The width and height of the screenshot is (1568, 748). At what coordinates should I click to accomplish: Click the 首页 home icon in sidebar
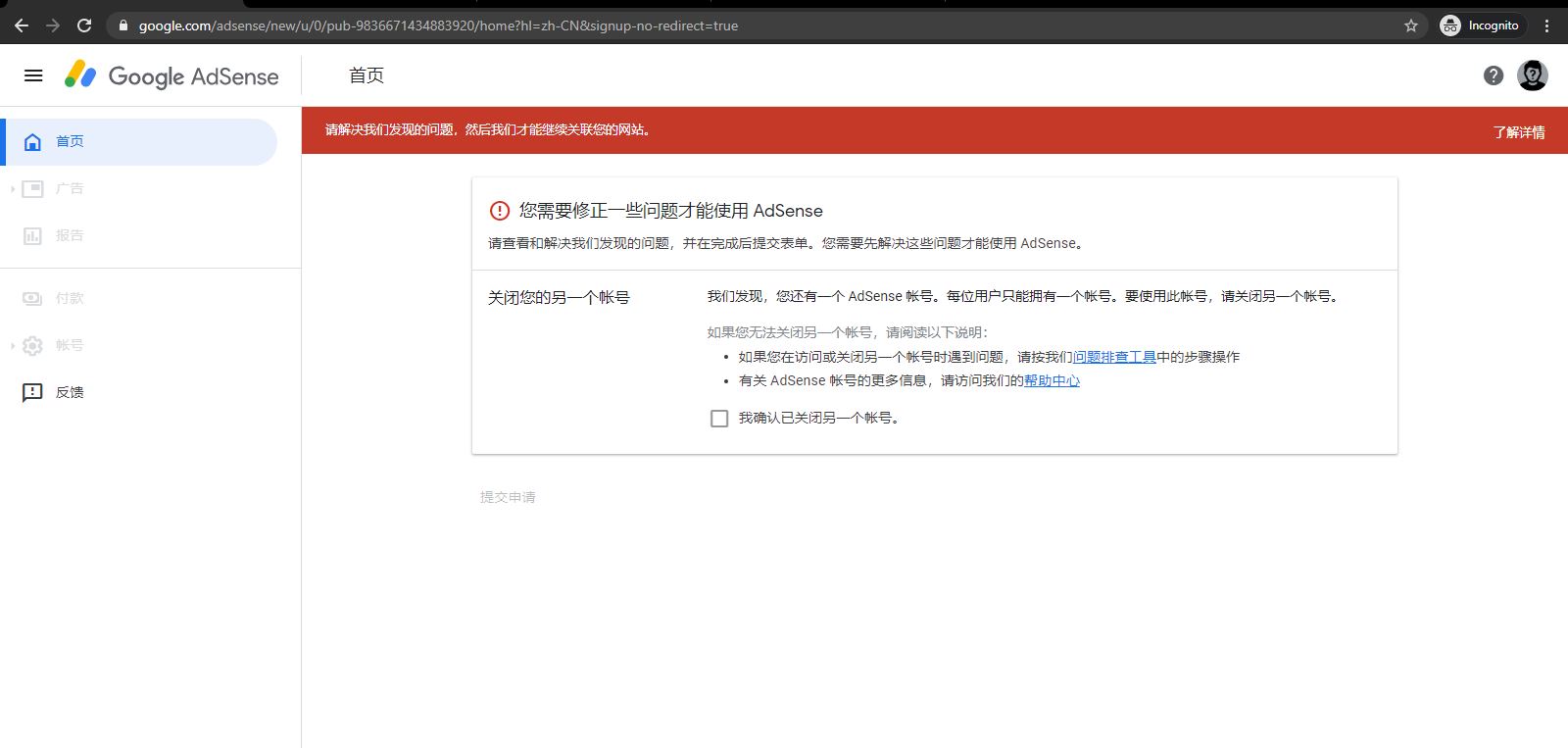click(32, 142)
